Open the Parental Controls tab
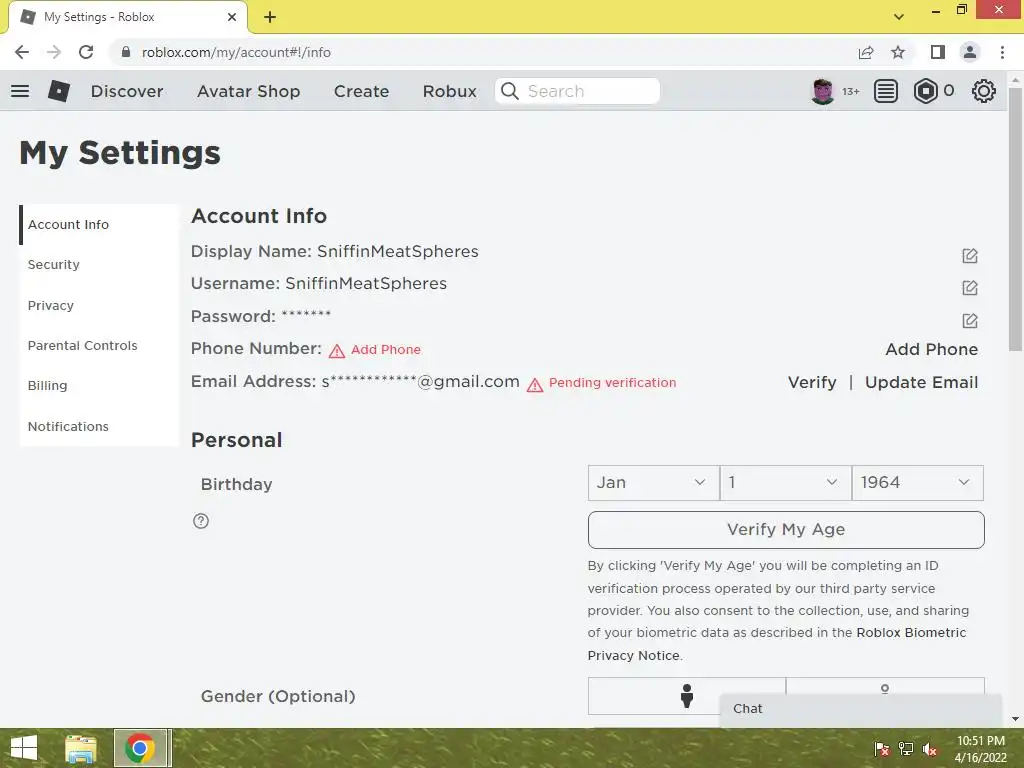This screenshot has width=1024, height=768. click(x=99, y=345)
